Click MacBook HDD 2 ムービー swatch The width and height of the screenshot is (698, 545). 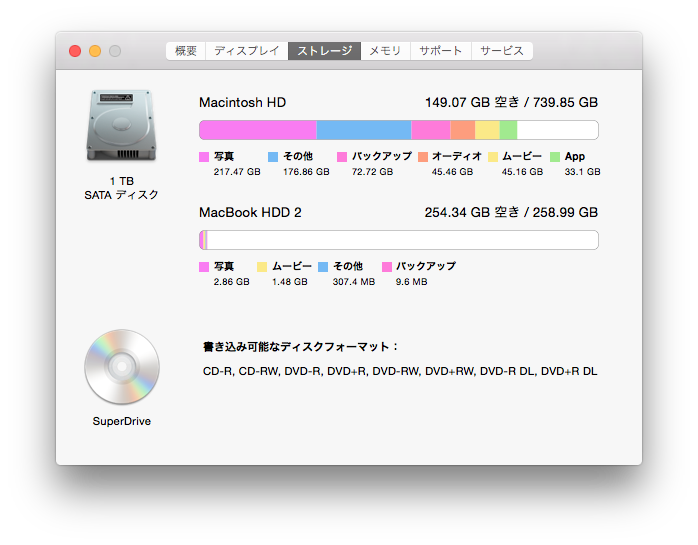(x=262, y=267)
